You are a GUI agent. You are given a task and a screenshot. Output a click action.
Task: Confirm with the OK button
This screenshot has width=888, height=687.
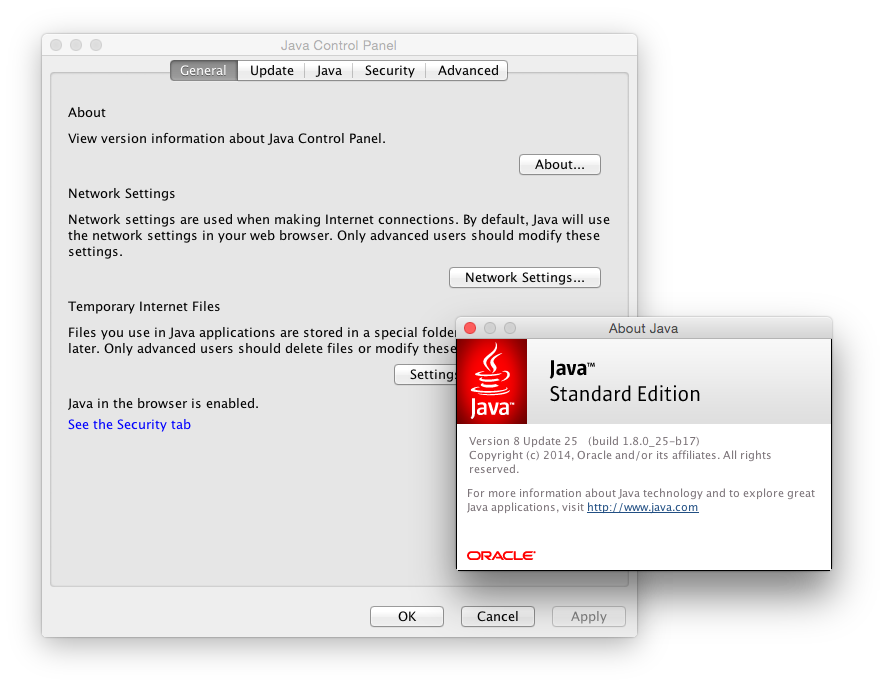(407, 616)
